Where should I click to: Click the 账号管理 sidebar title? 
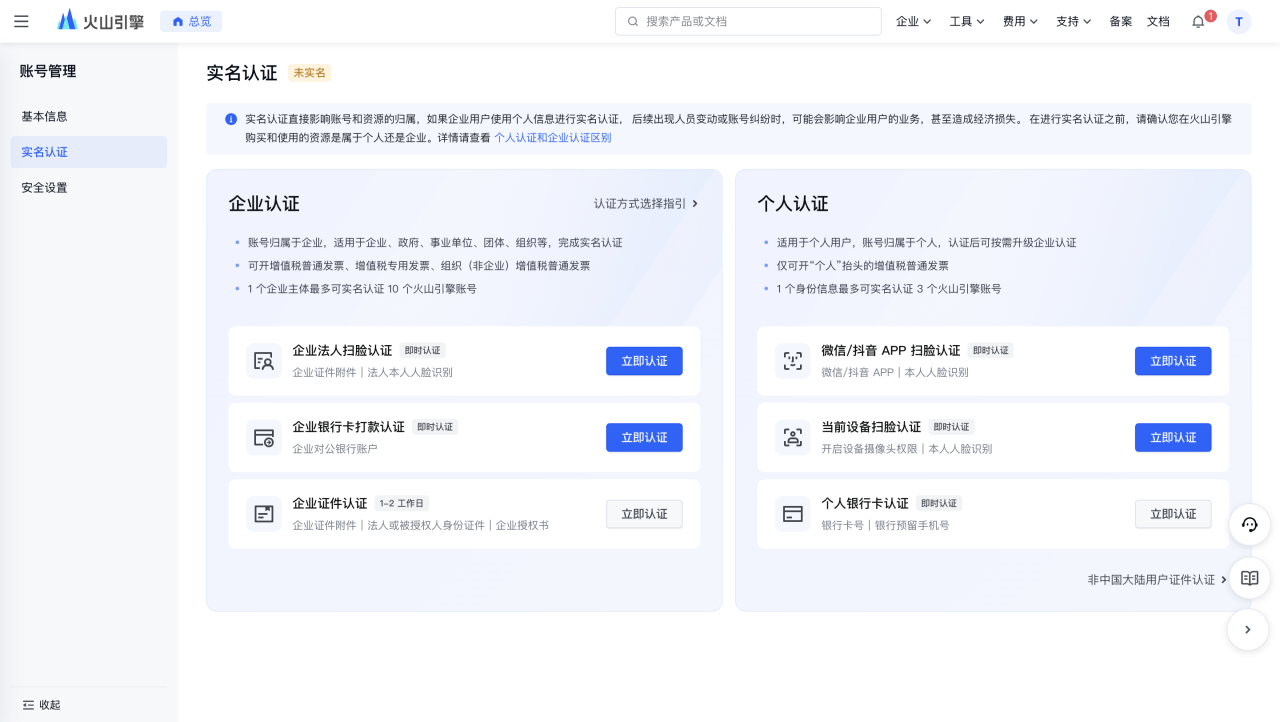[x=48, y=71]
